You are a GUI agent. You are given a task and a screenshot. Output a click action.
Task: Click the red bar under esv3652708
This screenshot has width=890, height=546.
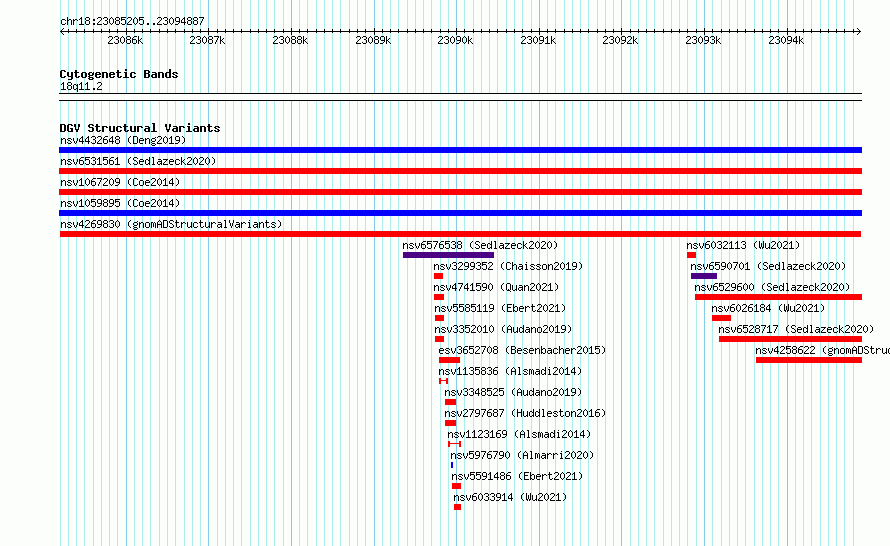[x=449, y=360]
